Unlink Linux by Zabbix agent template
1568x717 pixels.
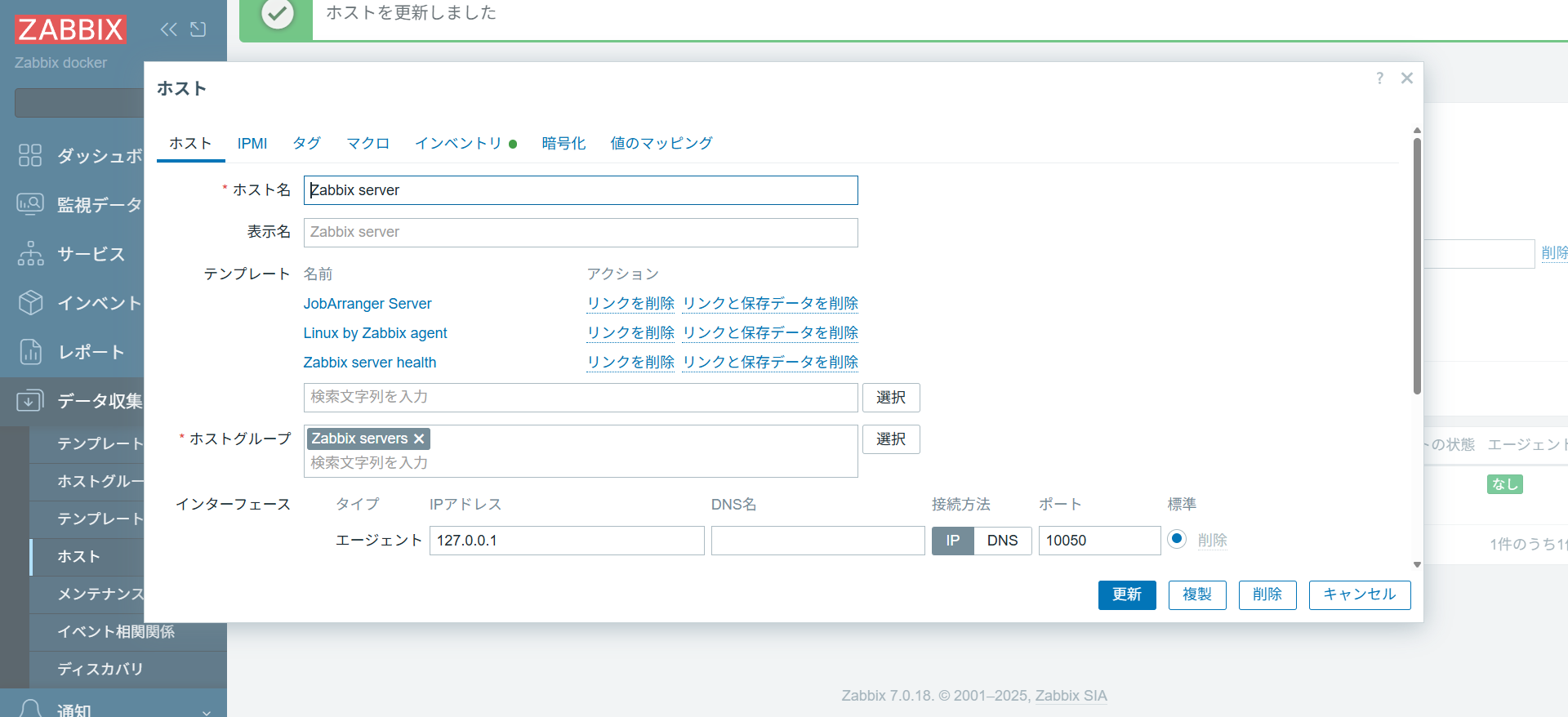tap(630, 333)
